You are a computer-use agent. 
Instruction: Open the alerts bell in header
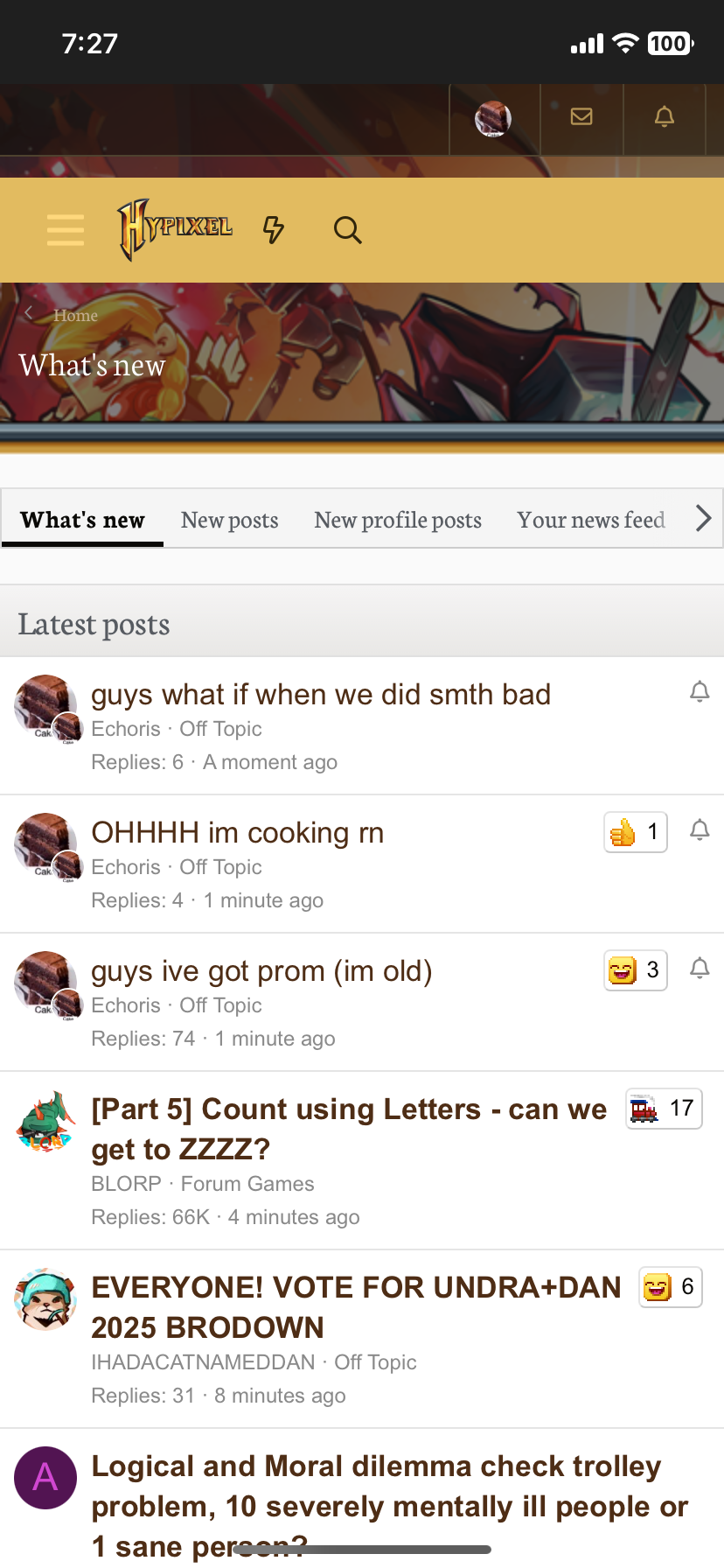point(665,116)
